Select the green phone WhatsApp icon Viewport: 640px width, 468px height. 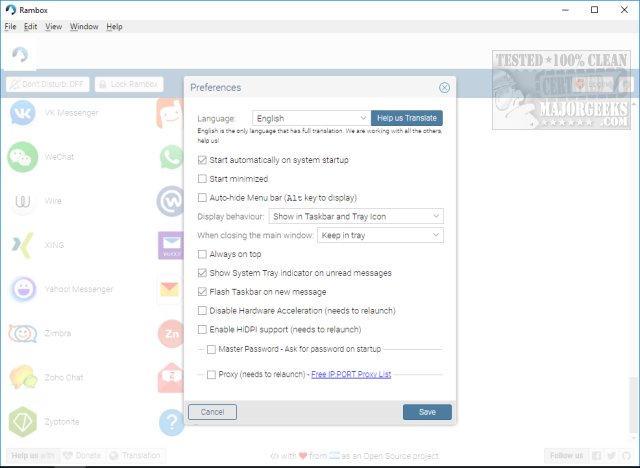[x=171, y=157]
